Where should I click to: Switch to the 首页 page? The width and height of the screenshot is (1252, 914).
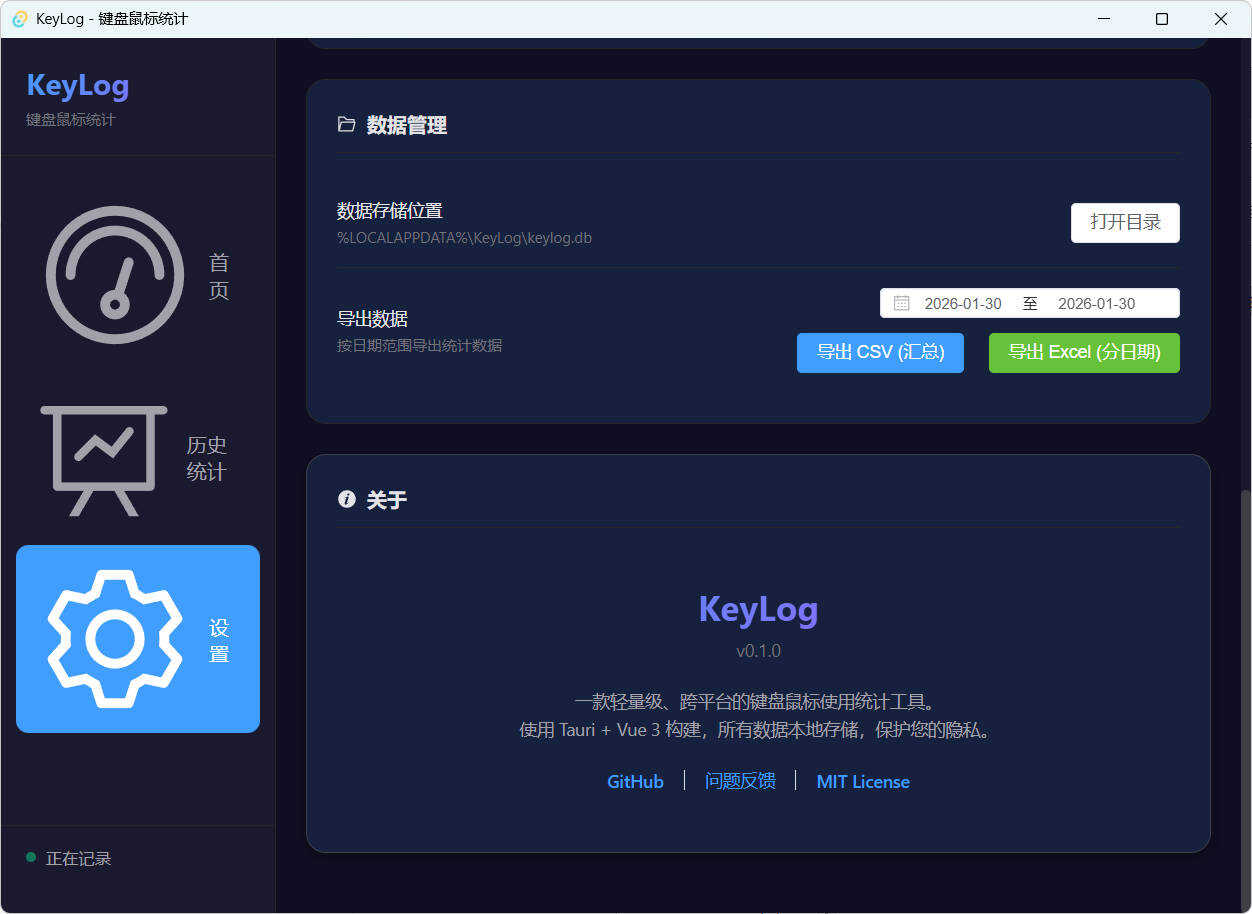pos(137,275)
